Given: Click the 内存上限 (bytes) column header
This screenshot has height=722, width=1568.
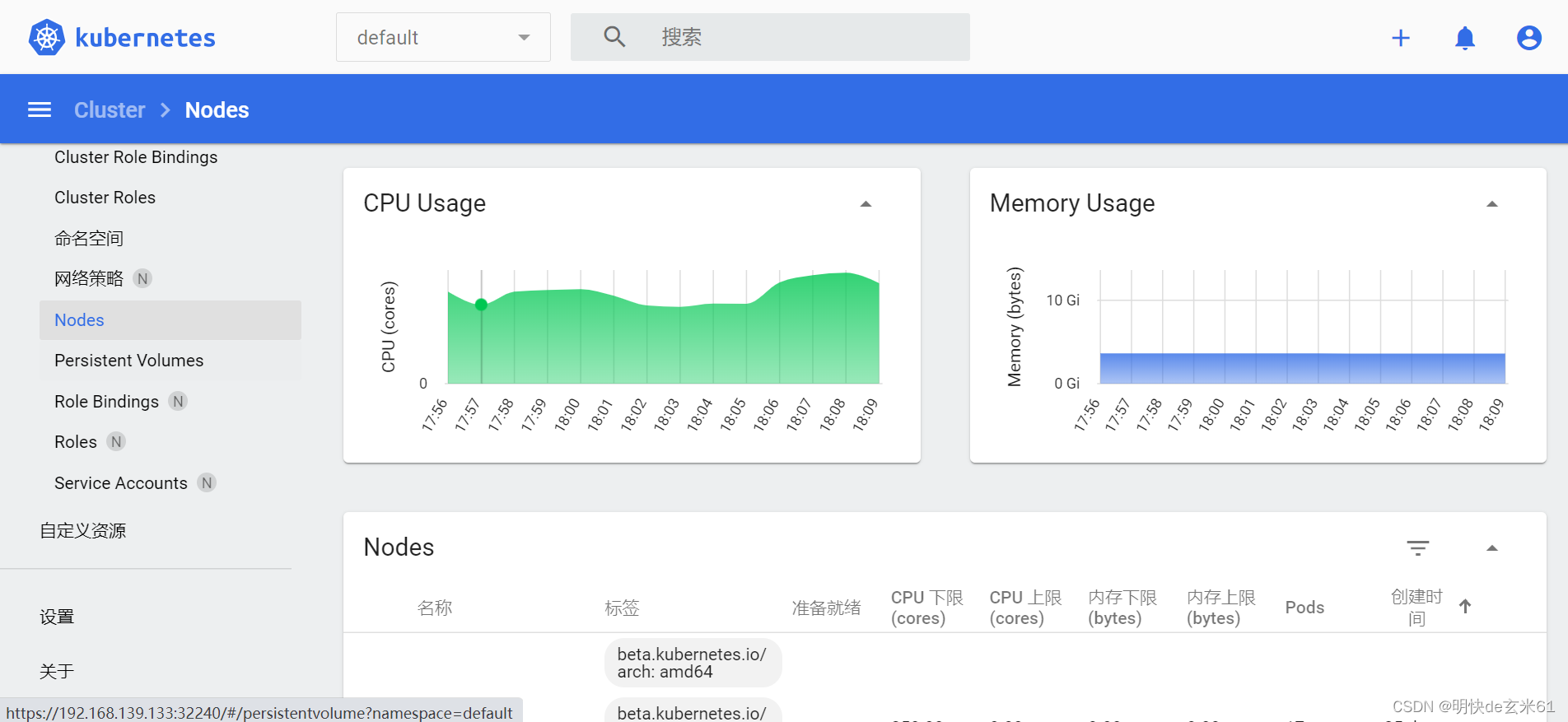Looking at the screenshot, I should pyautogui.click(x=1221, y=608).
